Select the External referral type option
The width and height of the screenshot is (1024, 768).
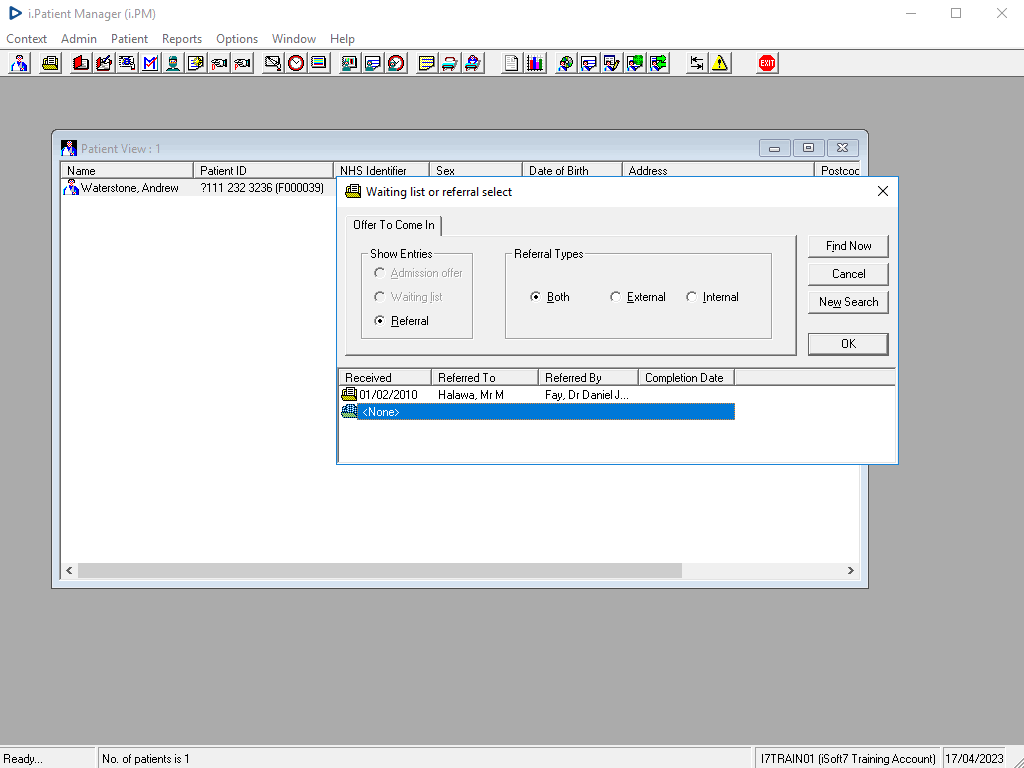click(615, 296)
